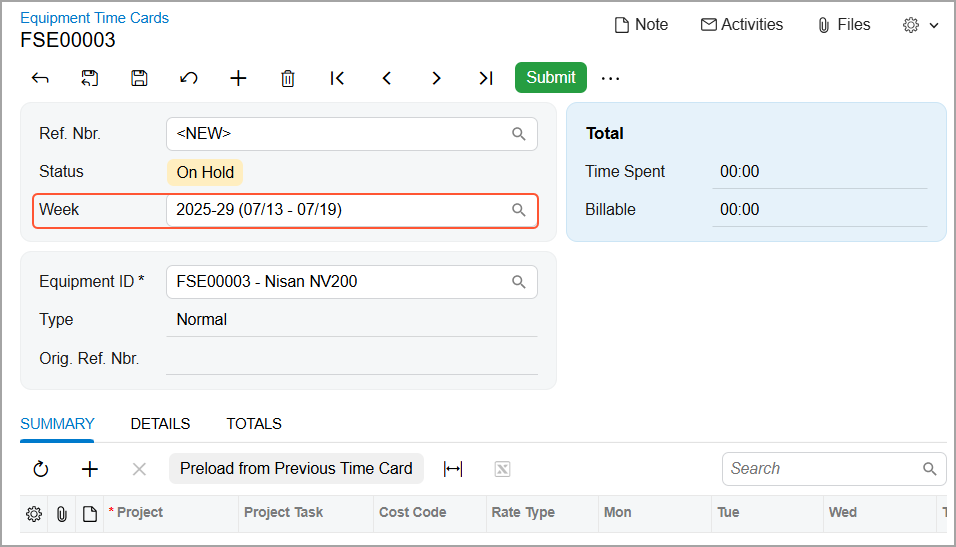Refresh the Summary grid
Image resolution: width=956 pixels, height=547 pixels.
click(x=41, y=469)
